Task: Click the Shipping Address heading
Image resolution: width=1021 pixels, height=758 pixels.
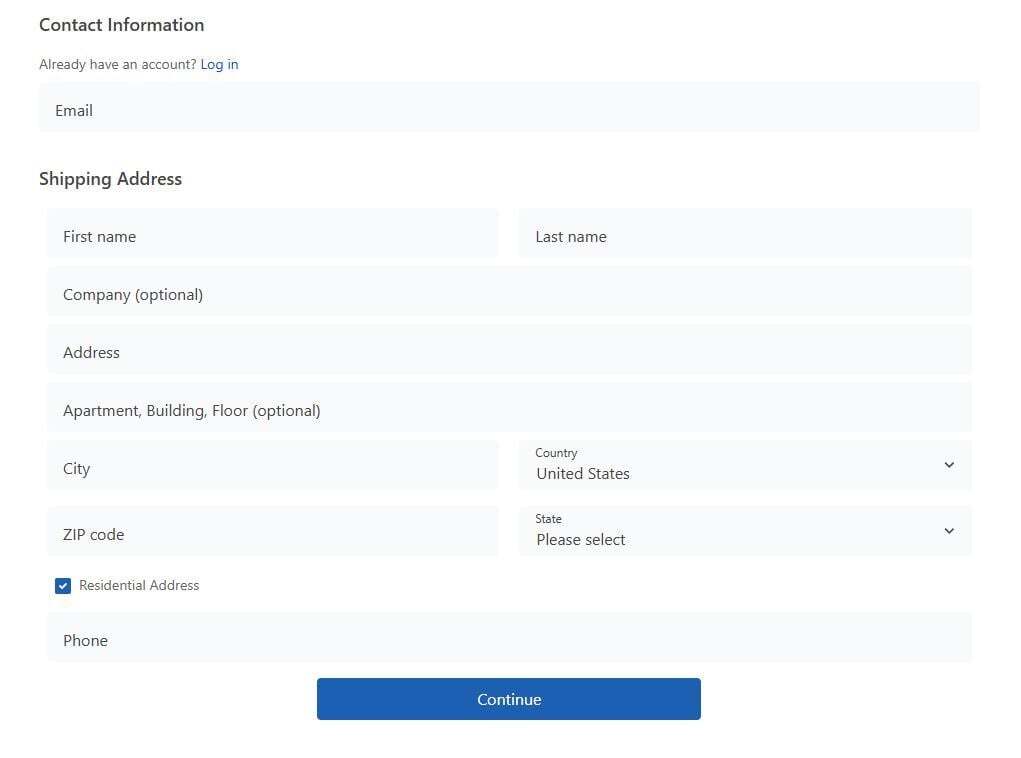Action: pos(110,179)
